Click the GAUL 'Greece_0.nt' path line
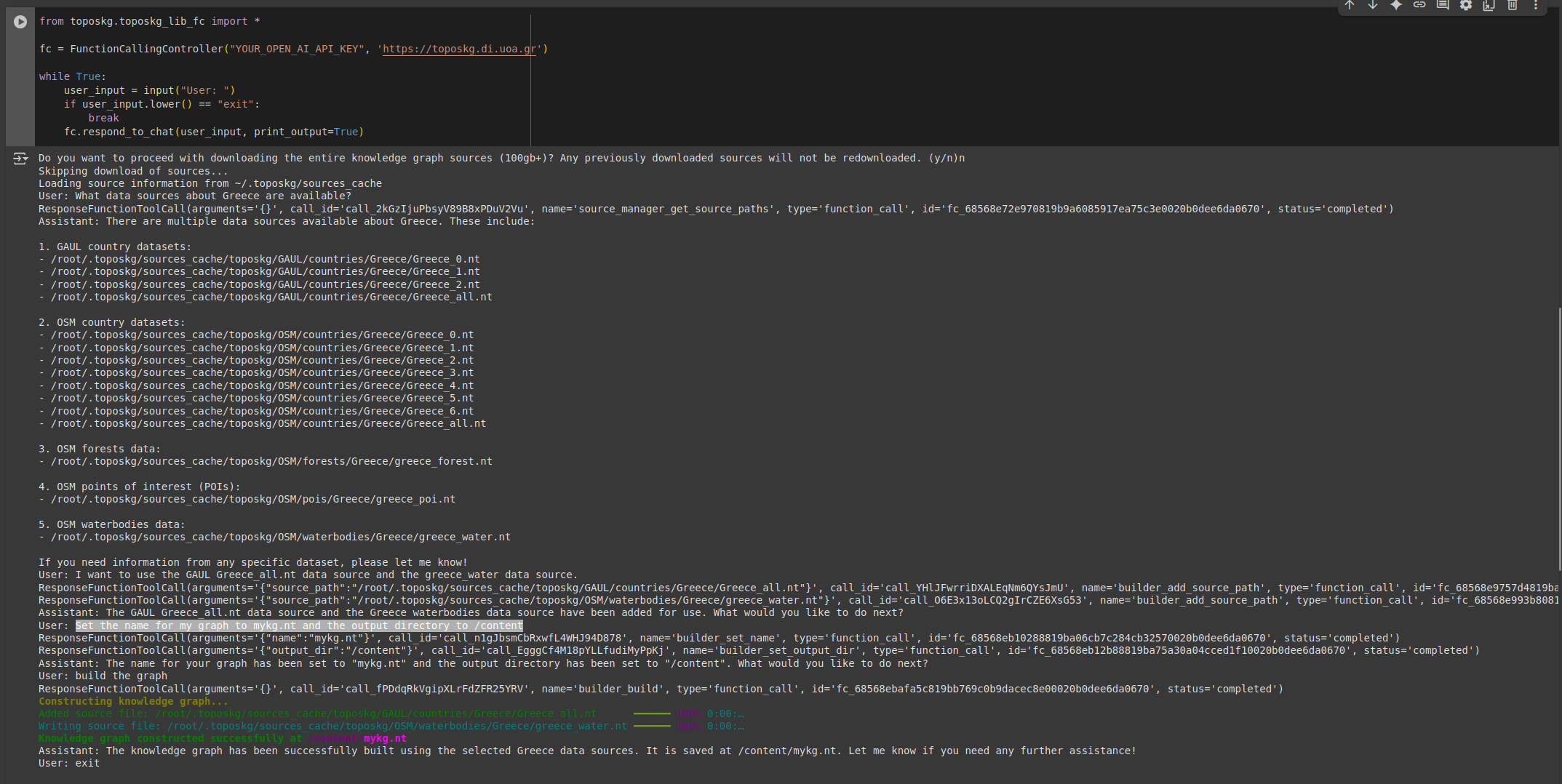The height and width of the screenshot is (784, 1562). [x=260, y=260]
